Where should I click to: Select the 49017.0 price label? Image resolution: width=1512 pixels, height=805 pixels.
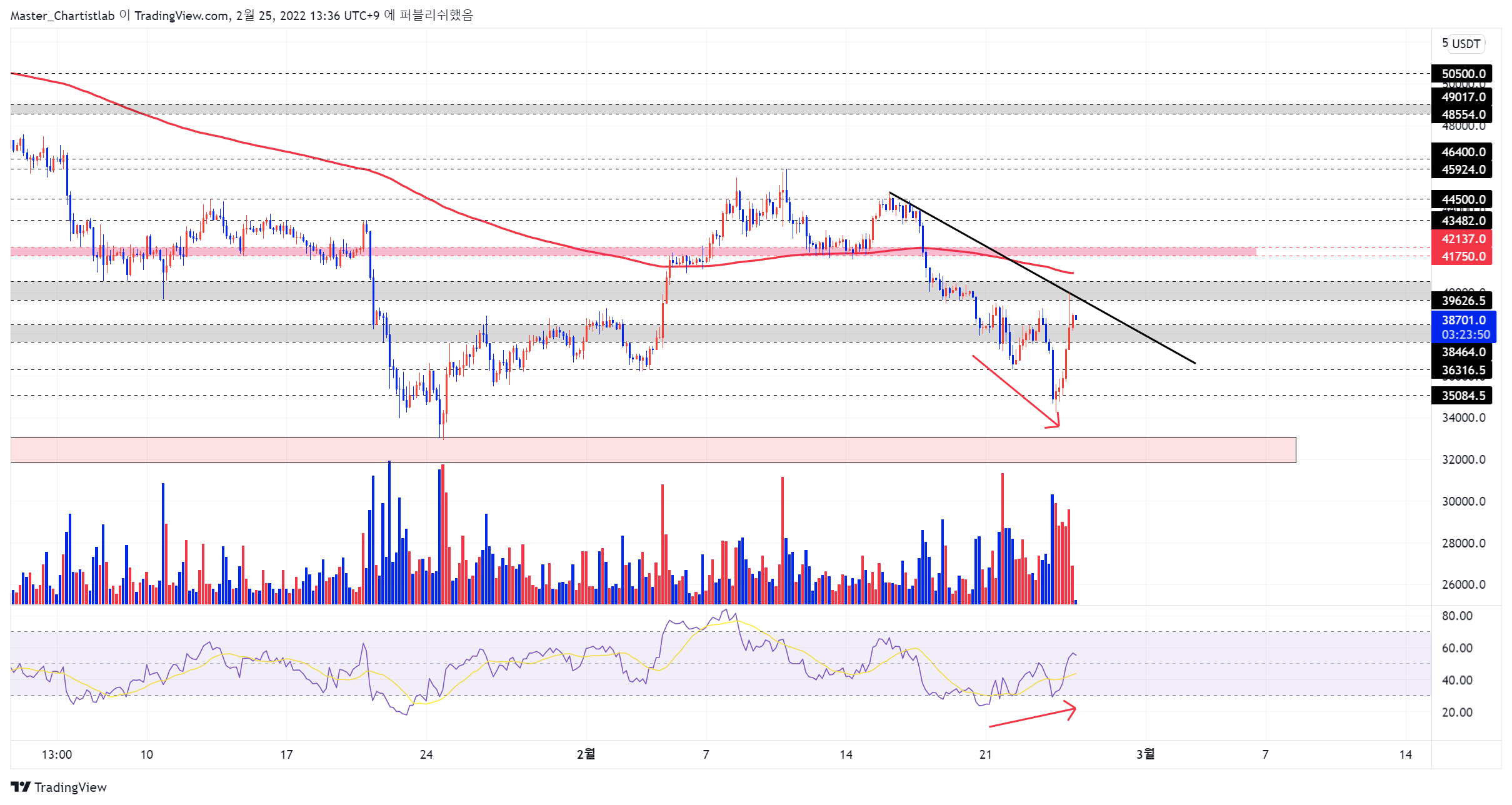[1462, 97]
